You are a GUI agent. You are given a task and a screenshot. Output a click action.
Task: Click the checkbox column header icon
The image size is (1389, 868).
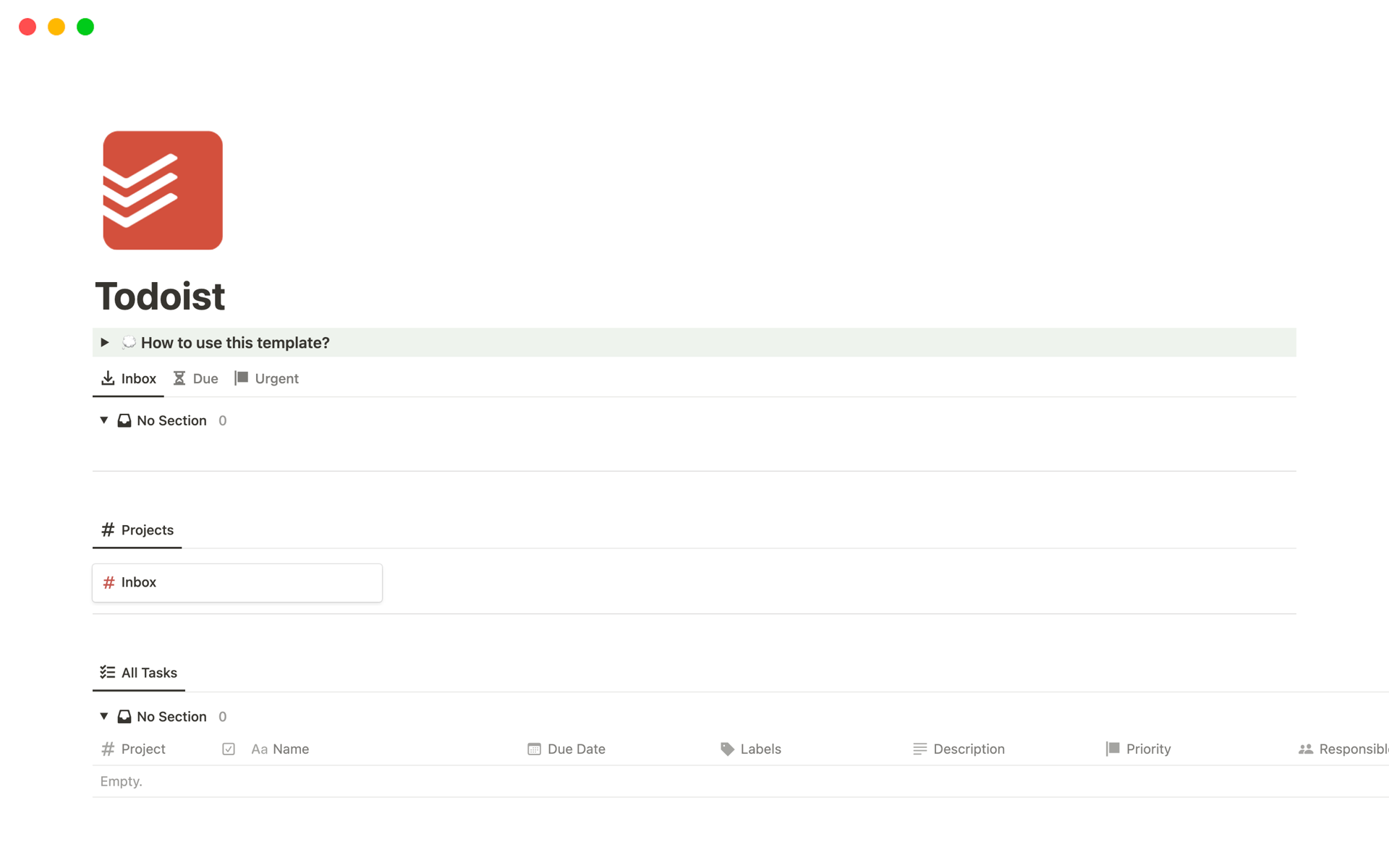[x=229, y=749]
